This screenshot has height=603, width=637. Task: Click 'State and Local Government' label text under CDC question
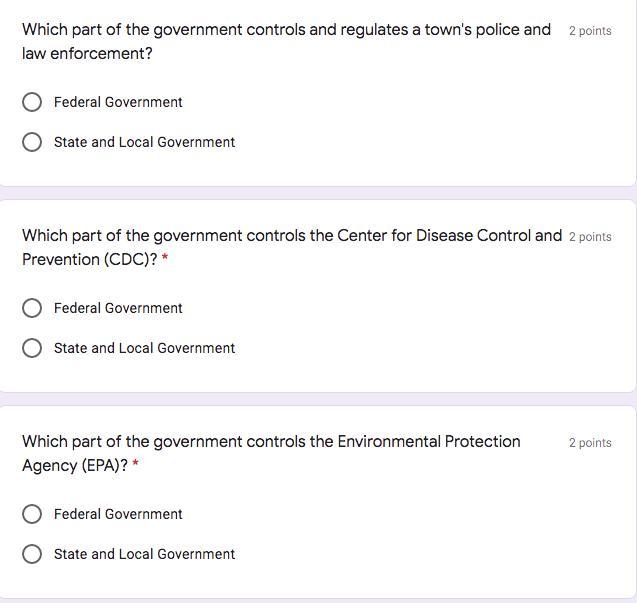click(x=145, y=348)
